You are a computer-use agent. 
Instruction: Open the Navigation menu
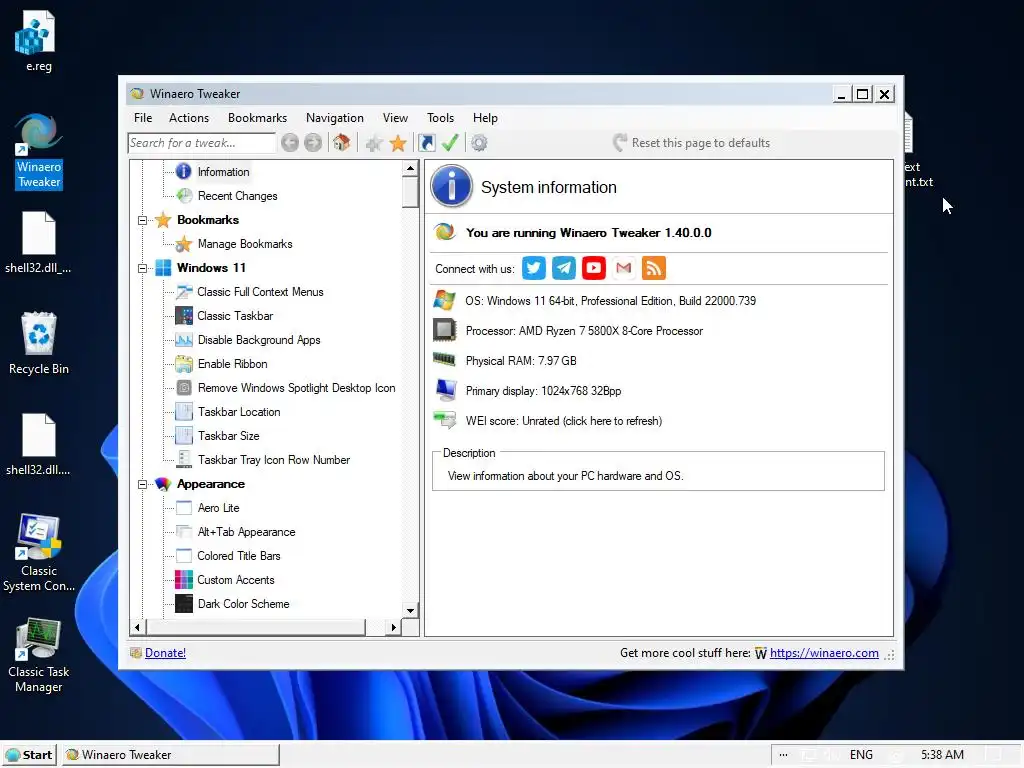tap(334, 118)
